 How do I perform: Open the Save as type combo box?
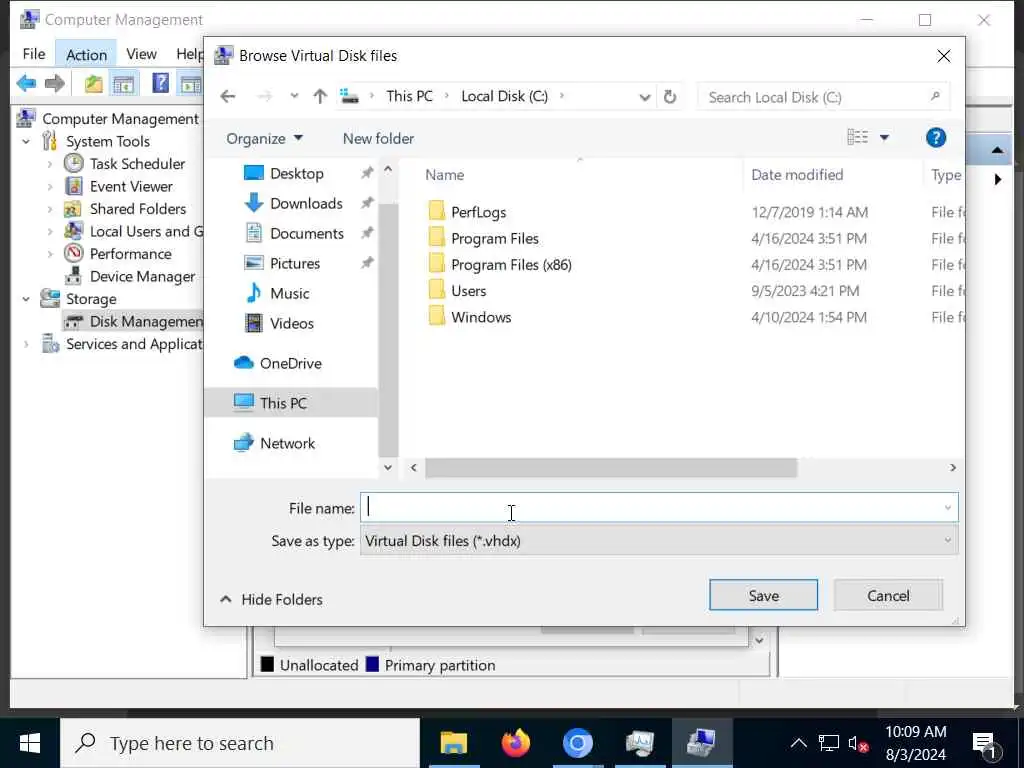point(659,541)
